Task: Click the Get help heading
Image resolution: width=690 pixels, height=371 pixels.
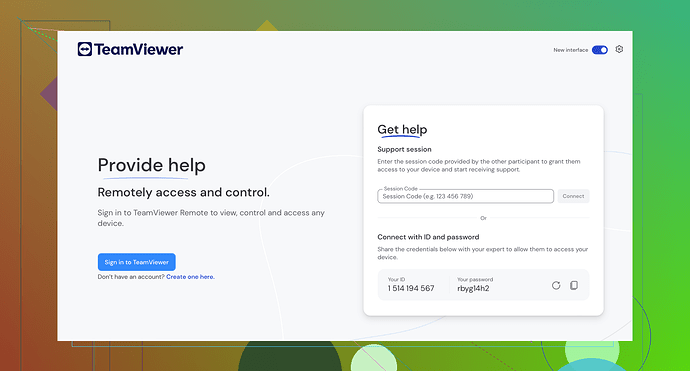Action: pyautogui.click(x=402, y=129)
